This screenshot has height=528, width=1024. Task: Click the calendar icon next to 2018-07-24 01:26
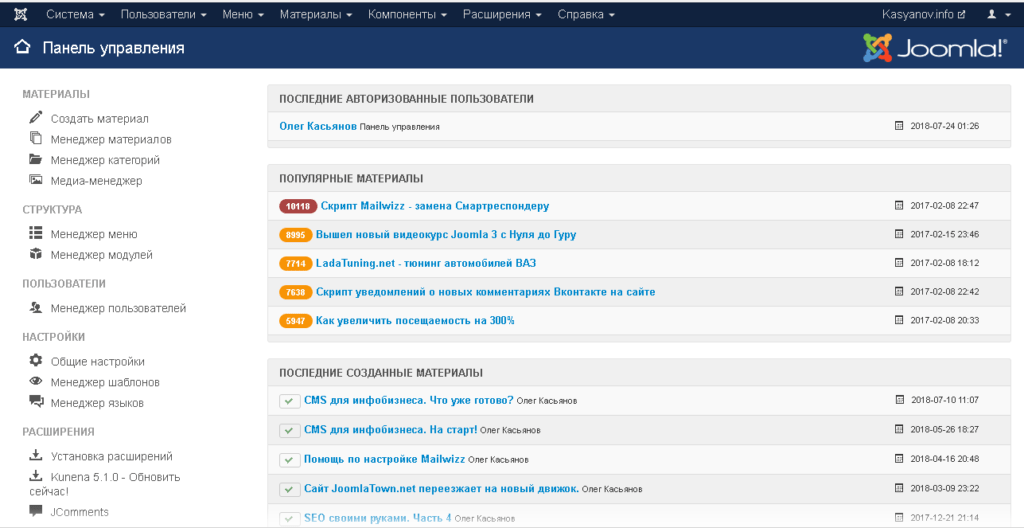coord(899,125)
